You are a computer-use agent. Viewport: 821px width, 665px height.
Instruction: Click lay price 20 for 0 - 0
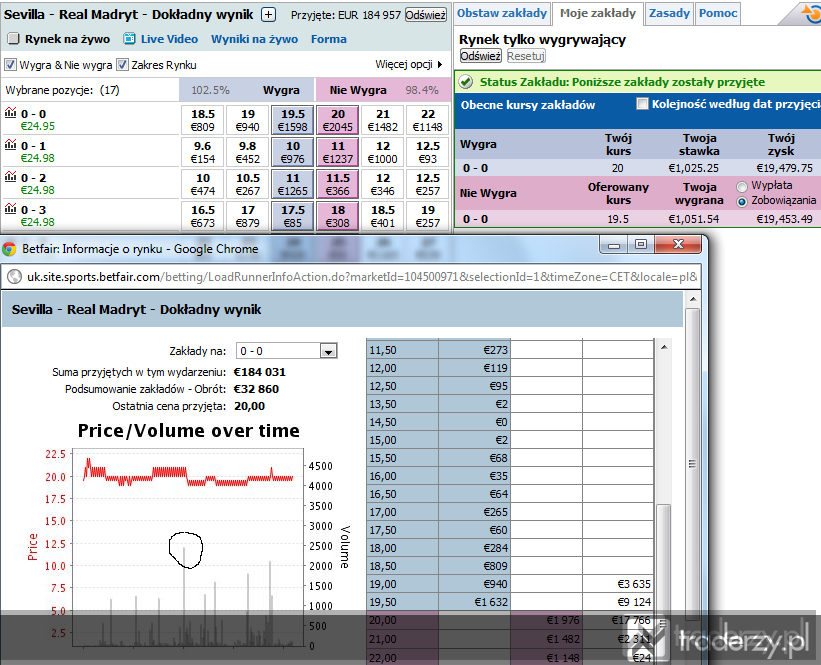click(338, 120)
